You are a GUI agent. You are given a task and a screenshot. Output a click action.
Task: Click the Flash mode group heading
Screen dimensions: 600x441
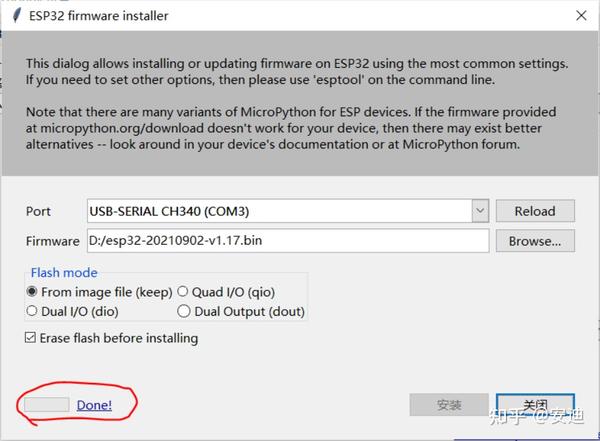64,272
